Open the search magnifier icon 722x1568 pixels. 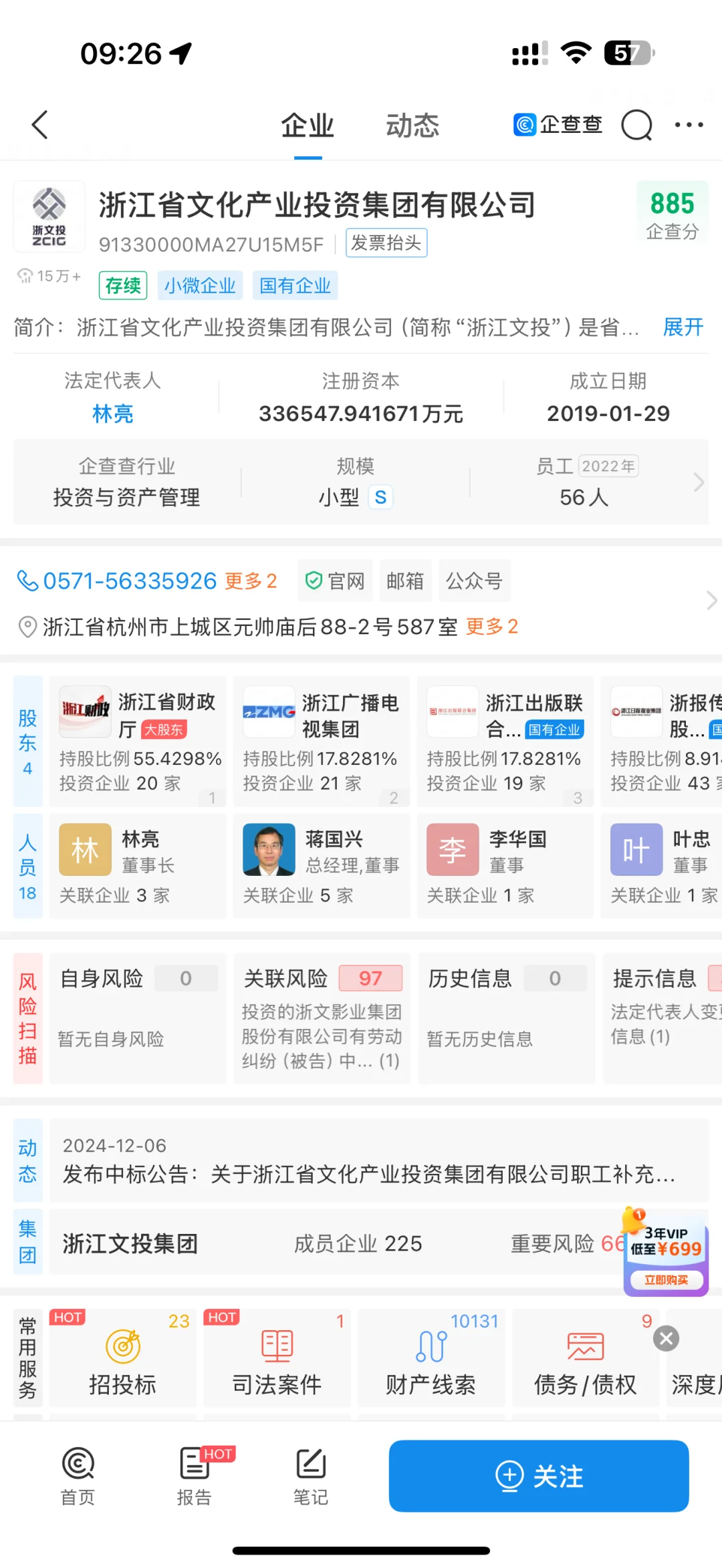tap(636, 125)
